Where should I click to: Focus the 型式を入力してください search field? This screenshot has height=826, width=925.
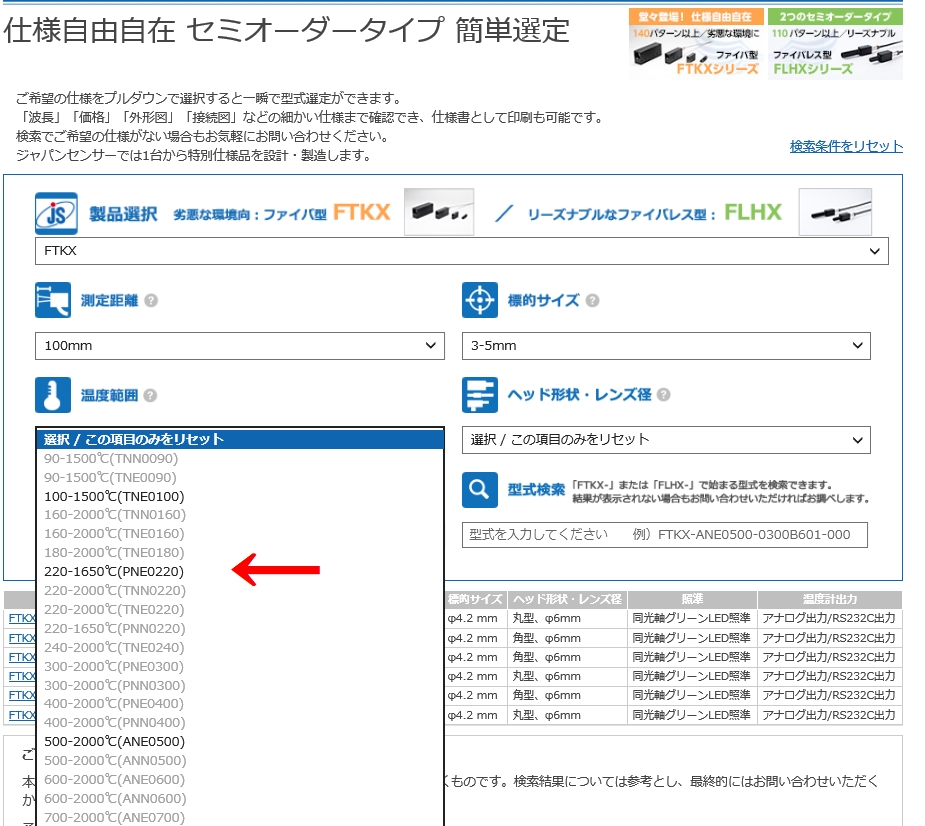(664, 535)
